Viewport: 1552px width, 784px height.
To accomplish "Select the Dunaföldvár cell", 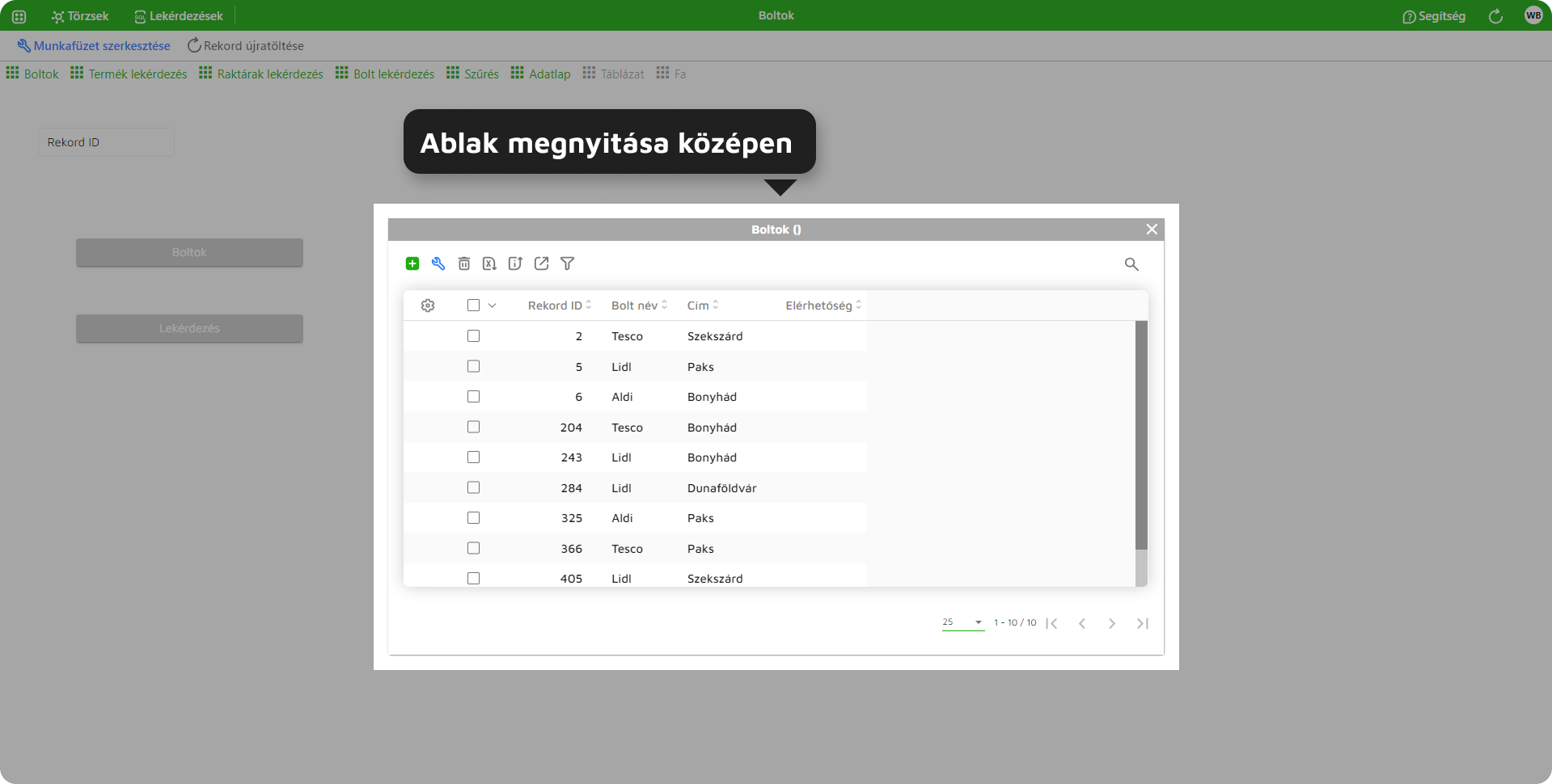I will click(722, 488).
